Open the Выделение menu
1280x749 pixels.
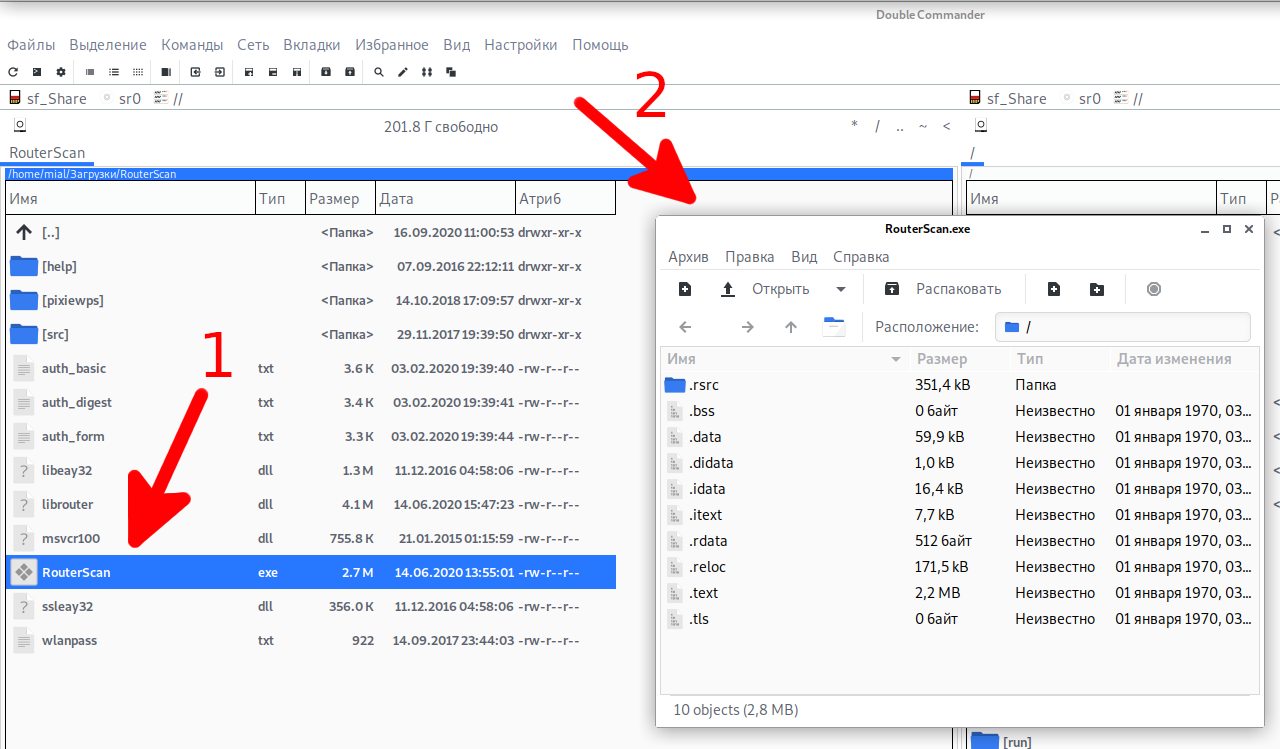(x=108, y=45)
